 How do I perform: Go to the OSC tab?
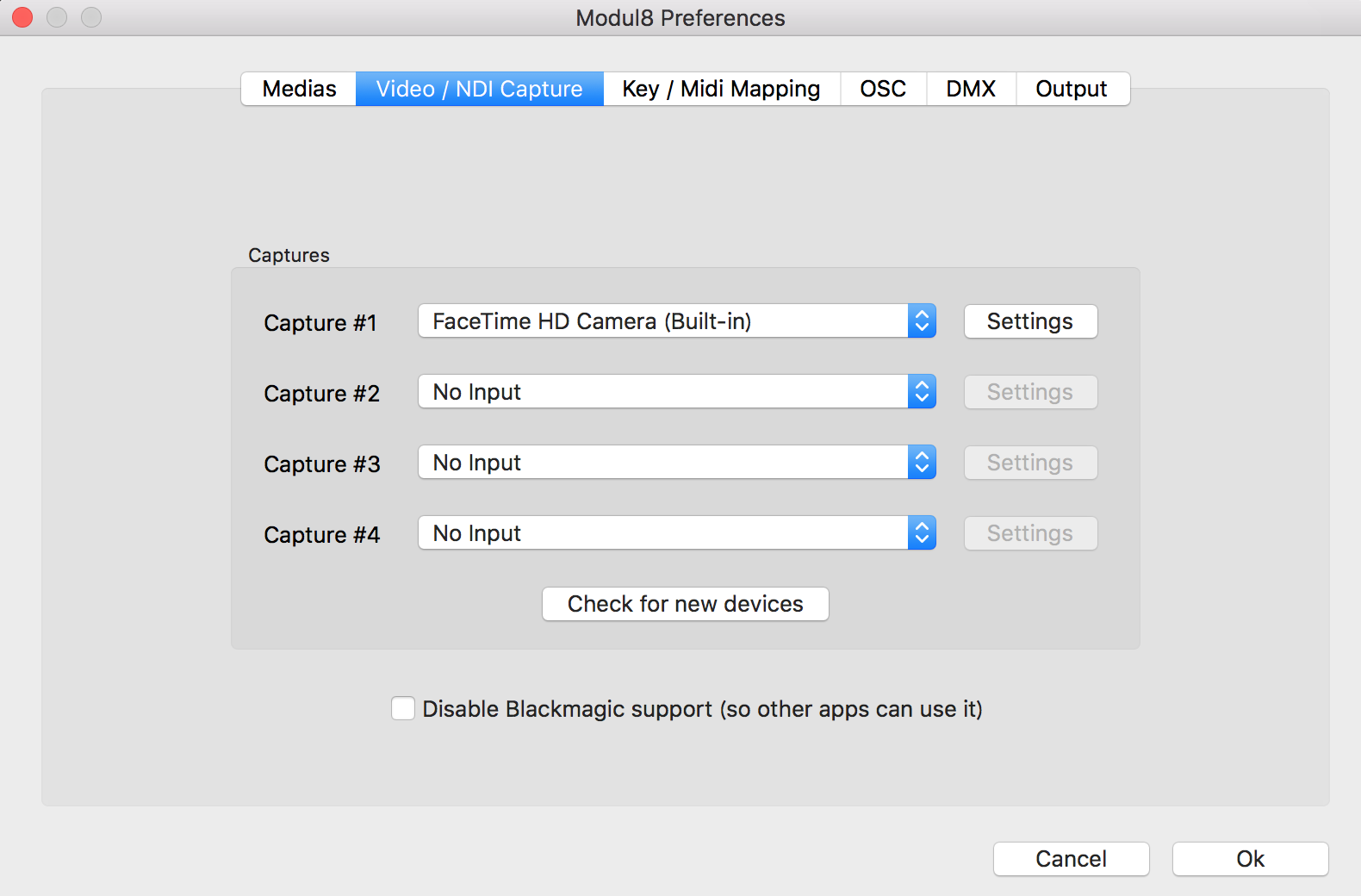(x=883, y=89)
